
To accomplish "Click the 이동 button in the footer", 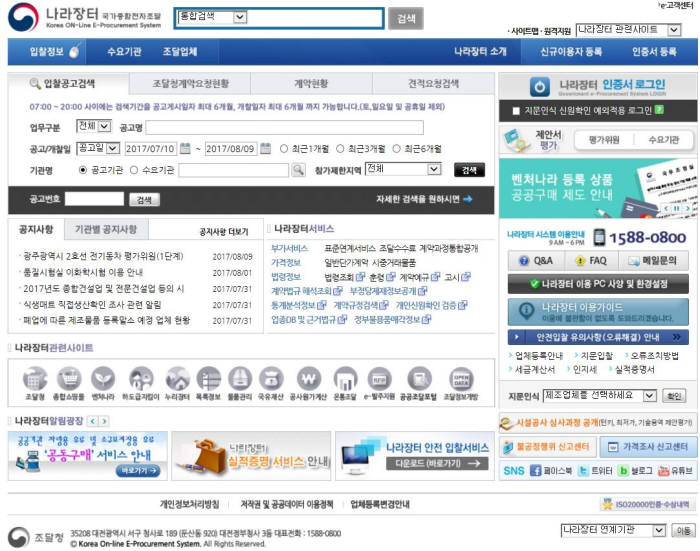I will (683, 530).
